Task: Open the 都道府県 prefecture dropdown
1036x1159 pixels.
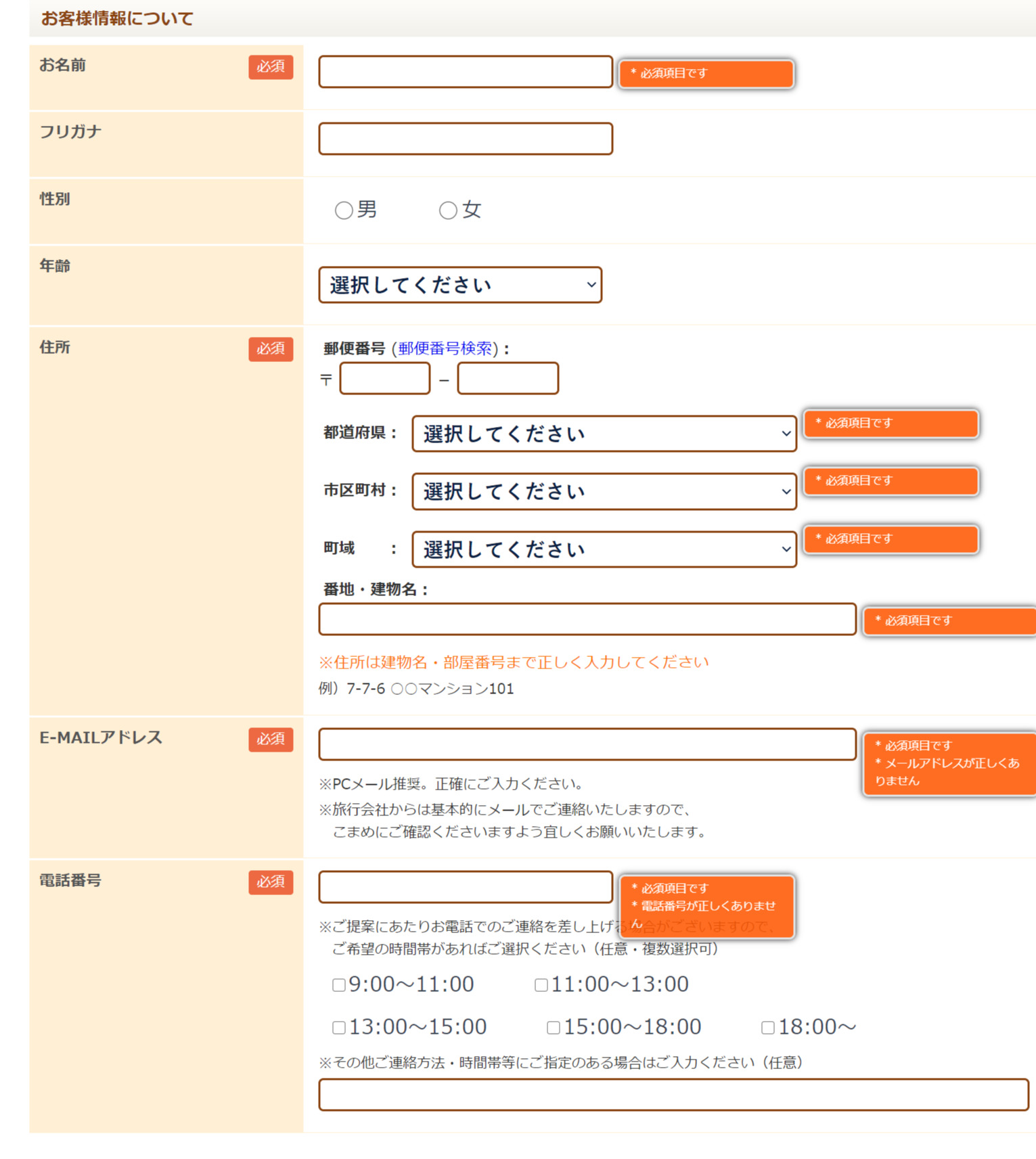Action: [x=604, y=434]
